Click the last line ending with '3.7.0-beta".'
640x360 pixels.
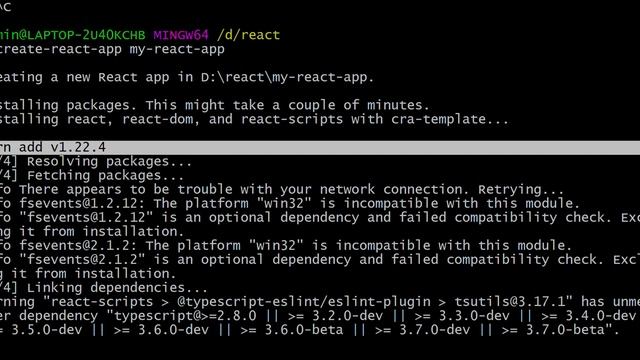[310, 330]
